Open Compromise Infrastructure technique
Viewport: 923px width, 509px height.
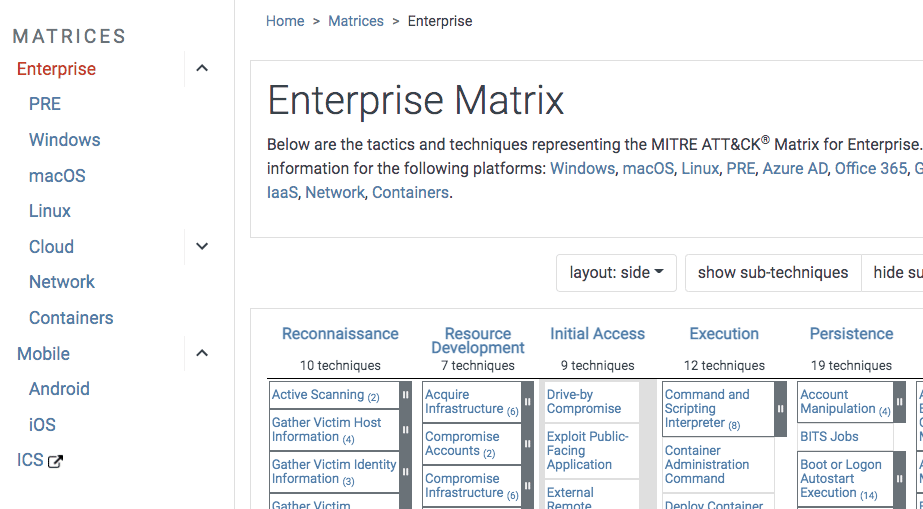tap(472, 486)
